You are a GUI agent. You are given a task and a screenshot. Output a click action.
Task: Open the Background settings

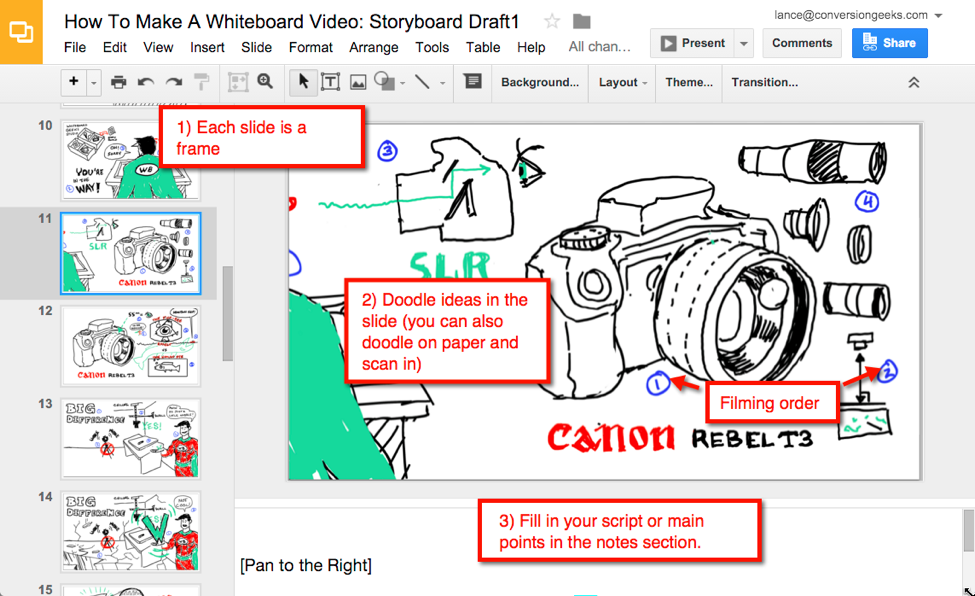(x=539, y=83)
